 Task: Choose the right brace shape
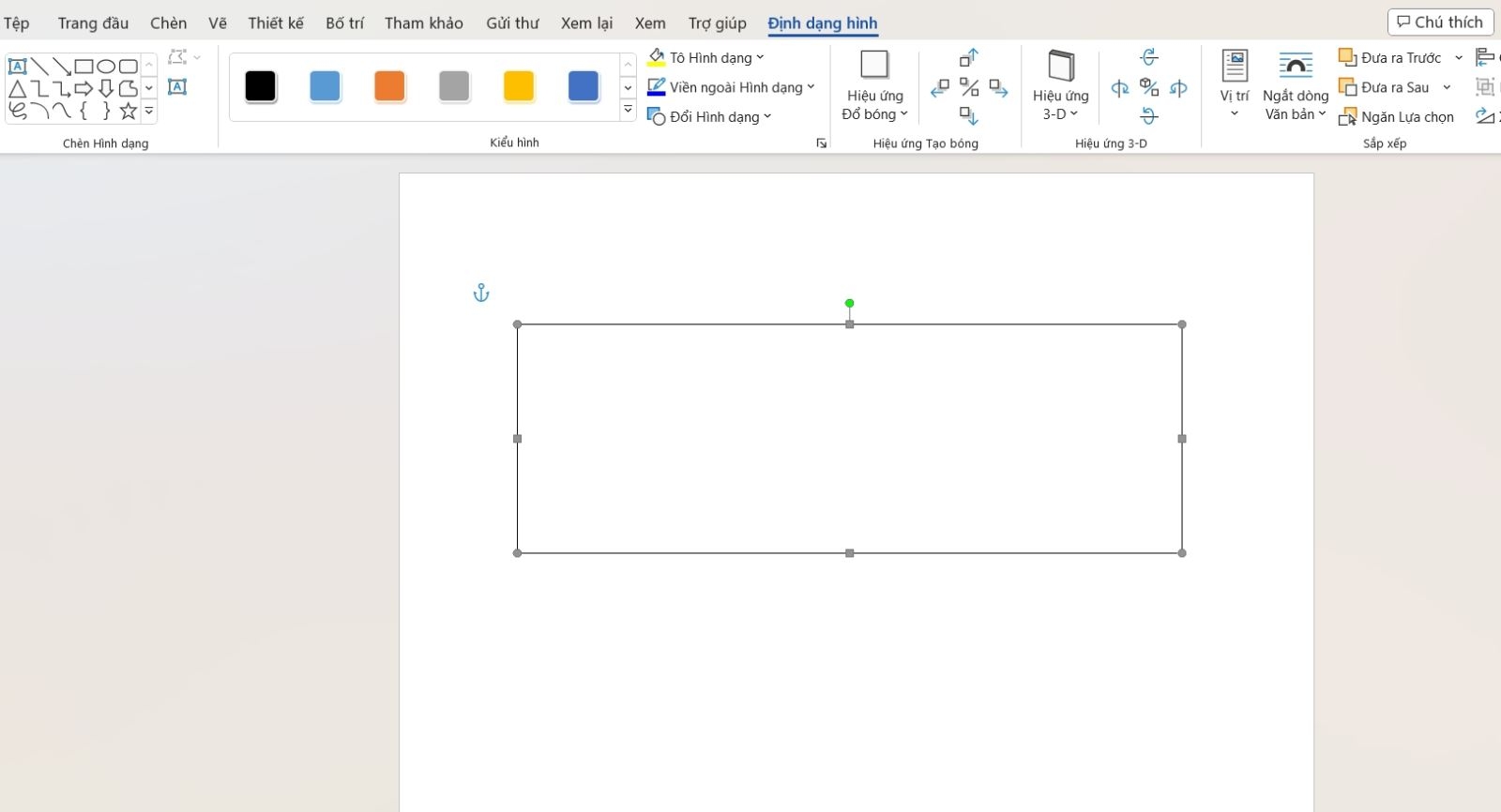point(106,111)
